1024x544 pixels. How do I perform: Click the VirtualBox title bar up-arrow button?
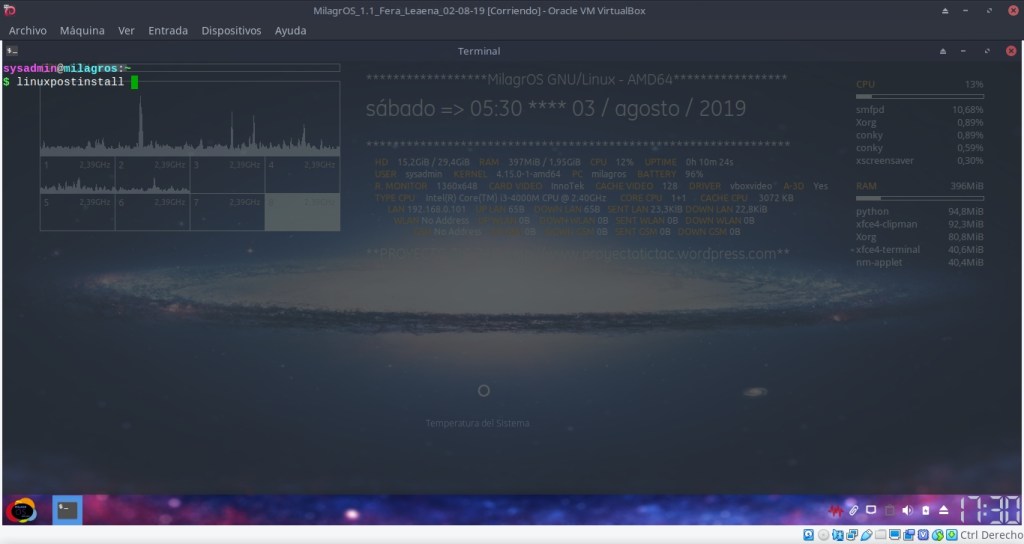point(945,10)
